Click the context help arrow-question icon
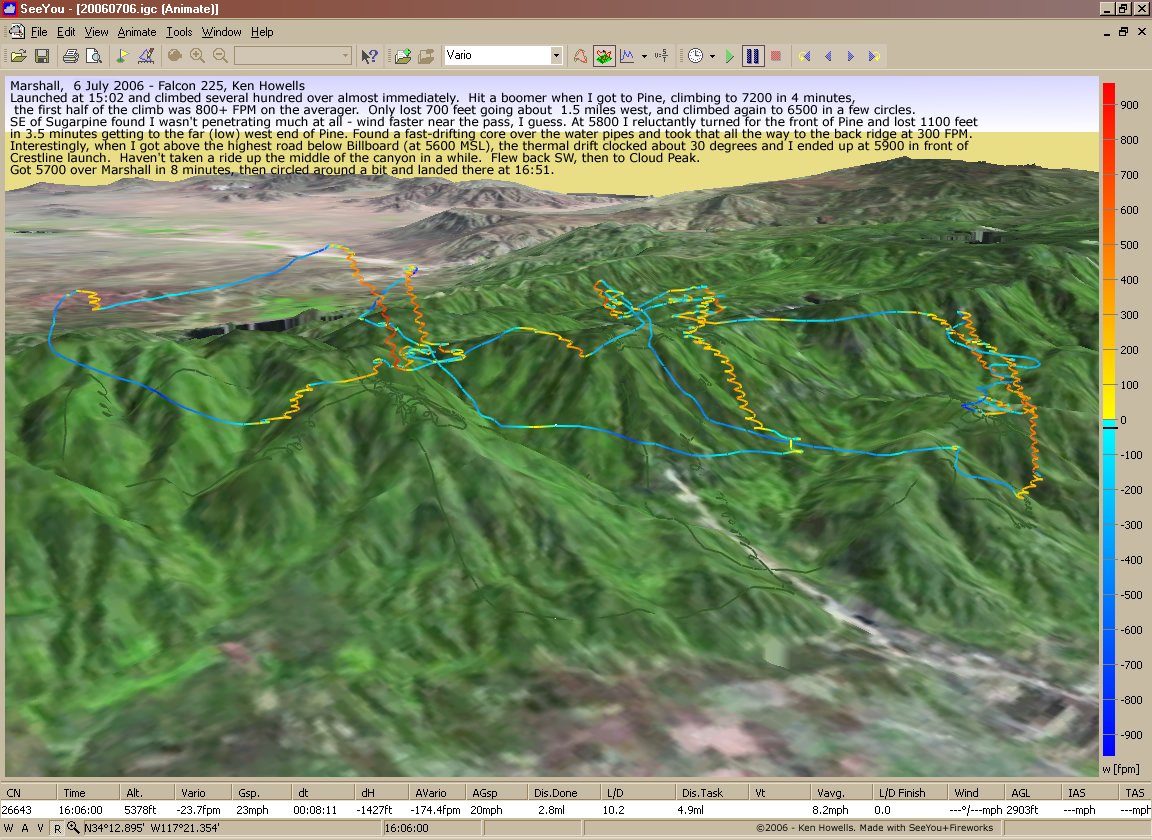This screenshot has height=840, width=1152. pos(369,56)
